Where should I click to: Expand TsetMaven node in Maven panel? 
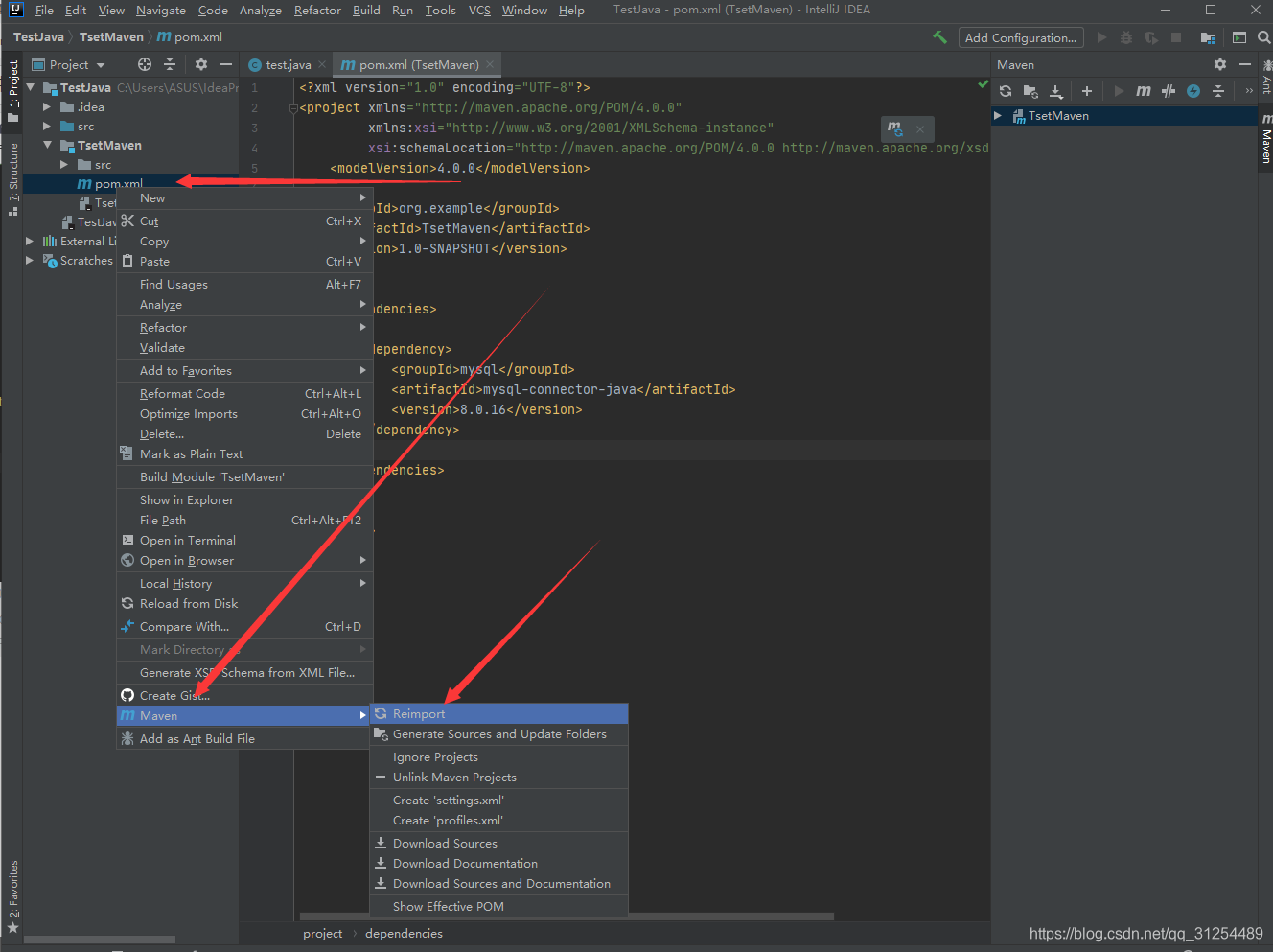click(x=998, y=115)
